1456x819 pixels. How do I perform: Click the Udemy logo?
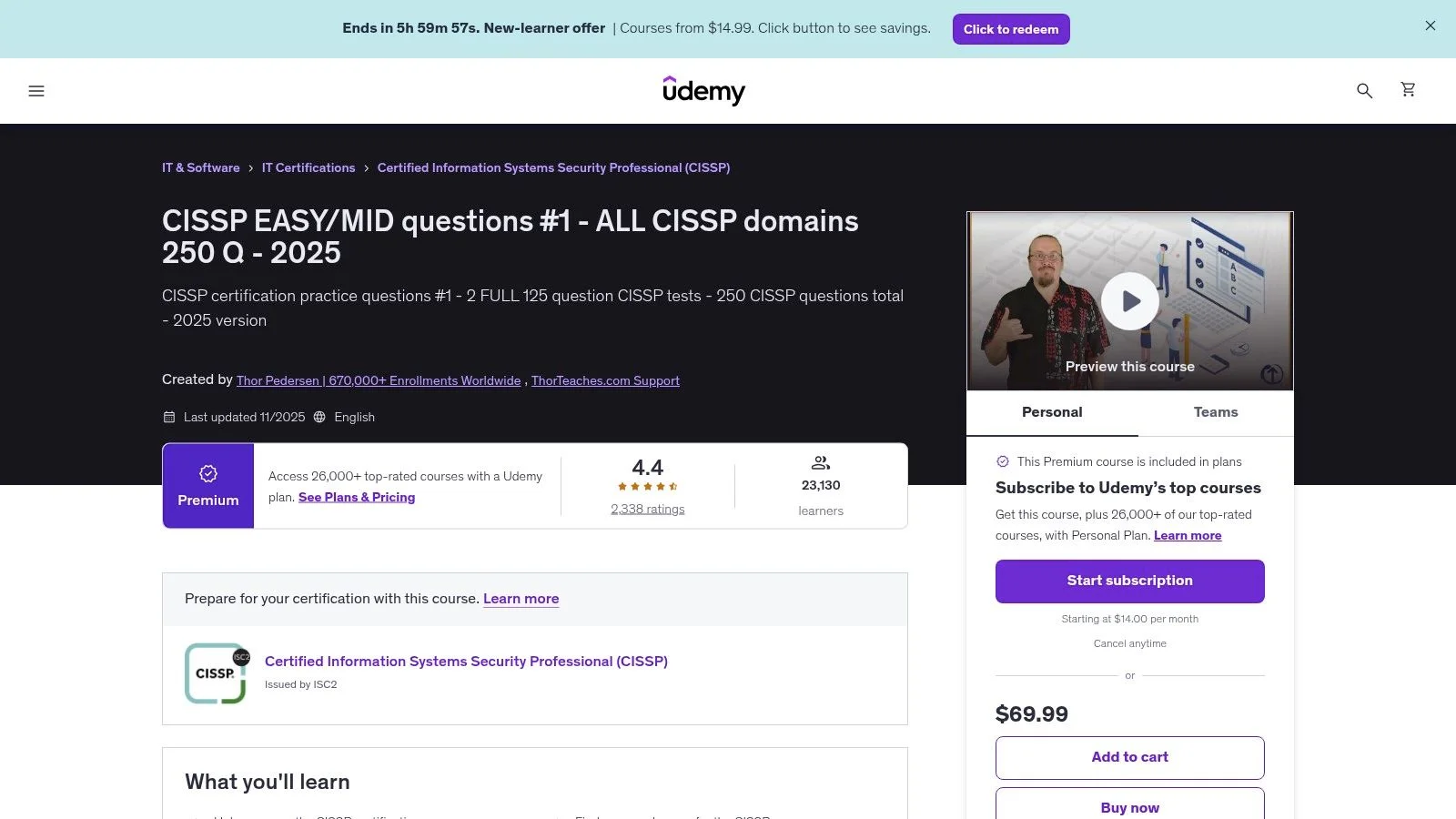pyautogui.click(x=703, y=91)
